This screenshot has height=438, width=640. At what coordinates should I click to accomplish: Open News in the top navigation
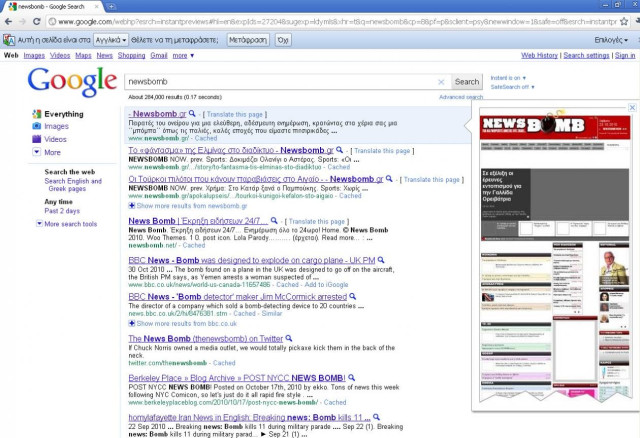[104, 56]
